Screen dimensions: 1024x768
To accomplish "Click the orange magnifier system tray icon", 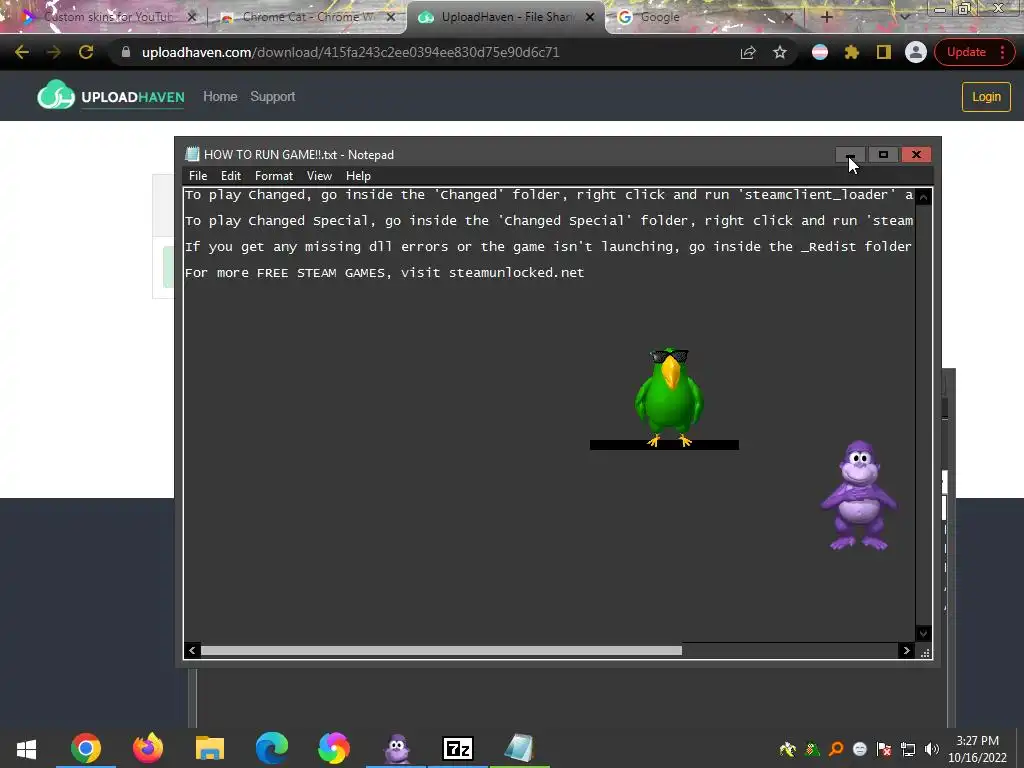I will pos(836,749).
